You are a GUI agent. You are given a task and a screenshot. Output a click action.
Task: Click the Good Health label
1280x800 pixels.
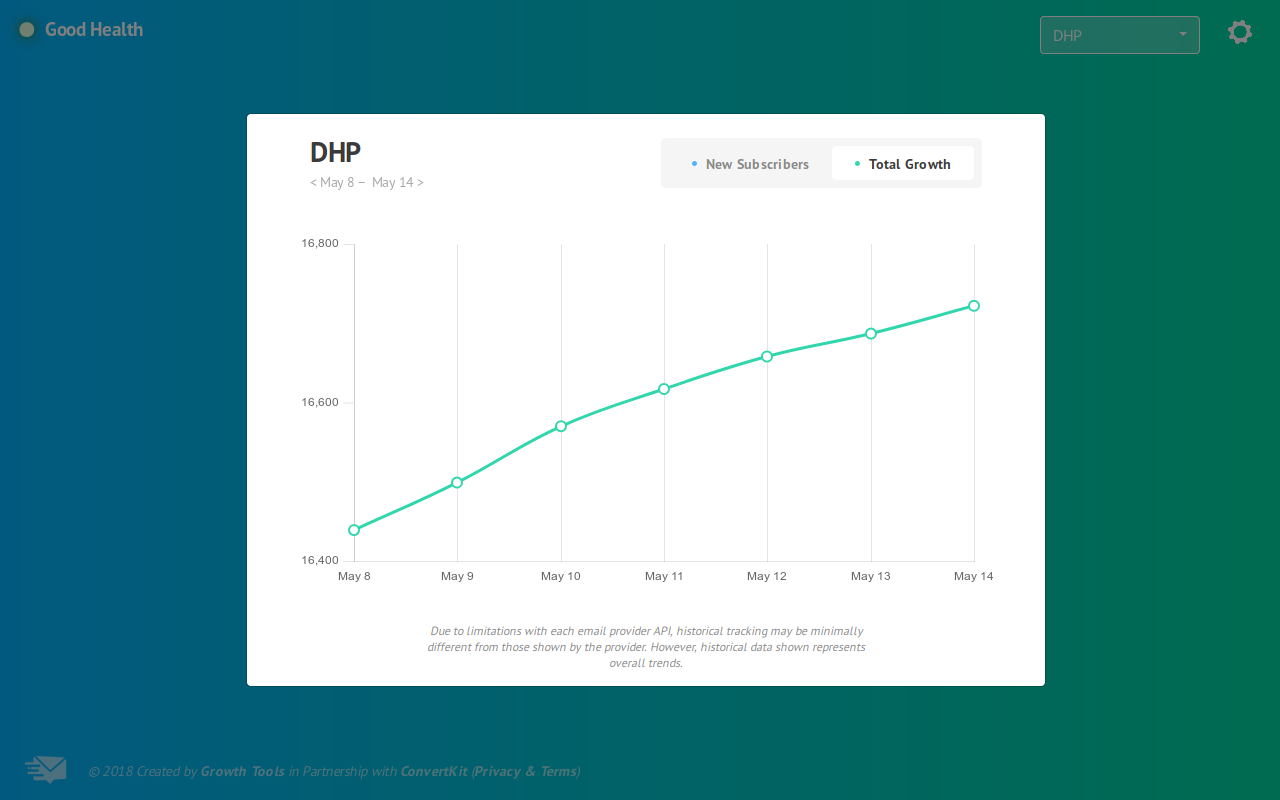94,30
